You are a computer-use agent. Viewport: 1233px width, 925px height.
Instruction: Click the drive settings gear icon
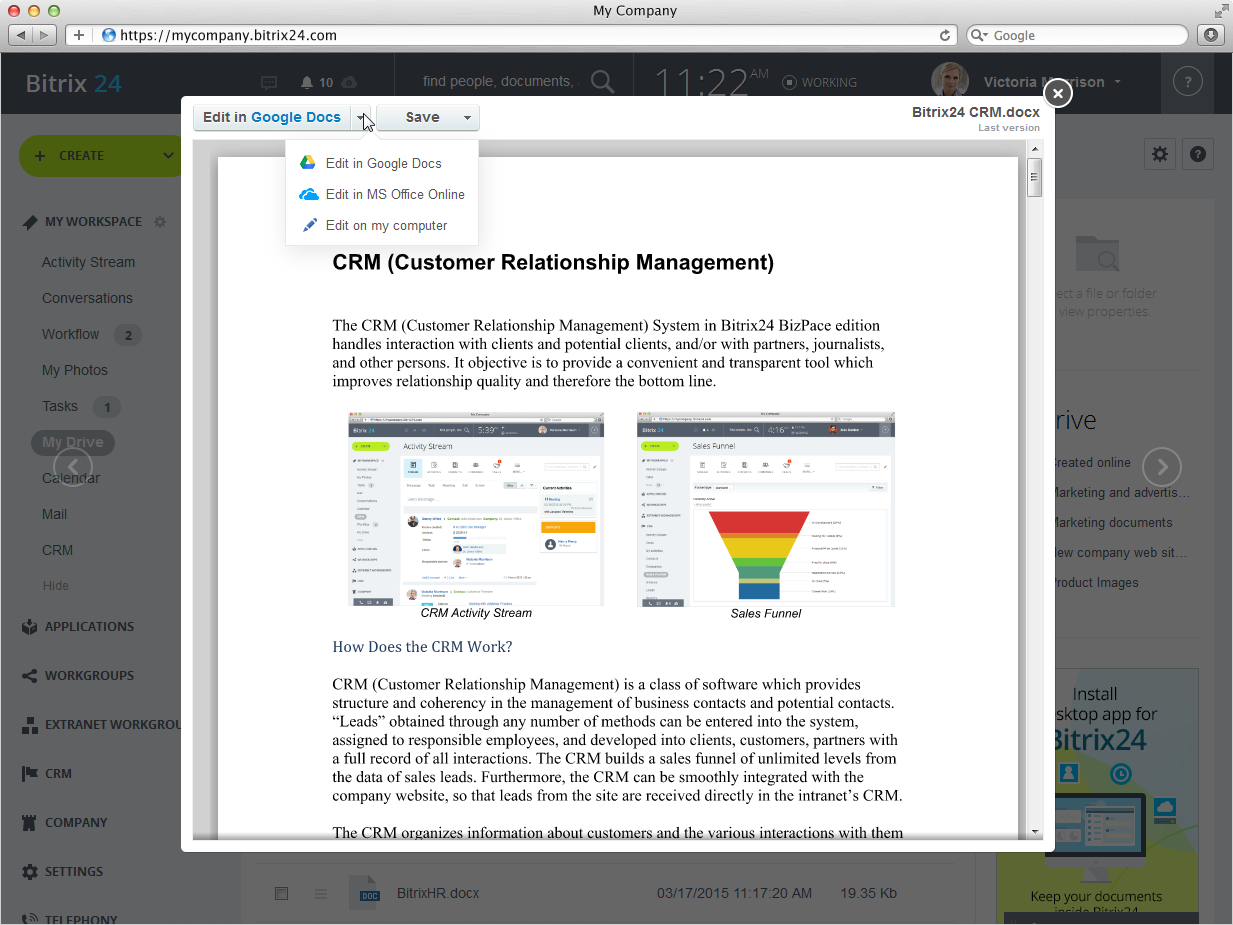[1159, 154]
